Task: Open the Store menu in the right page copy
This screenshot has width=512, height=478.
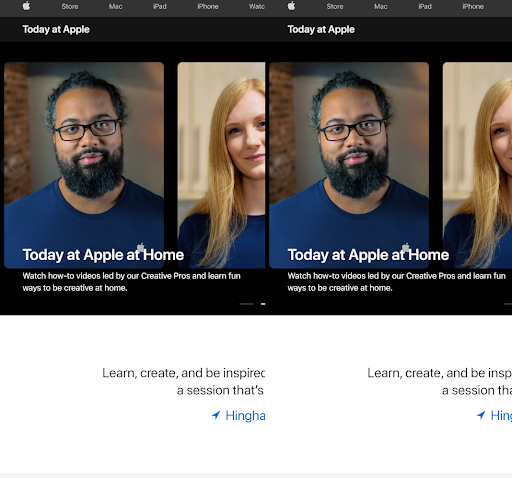Action: (335, 6)
